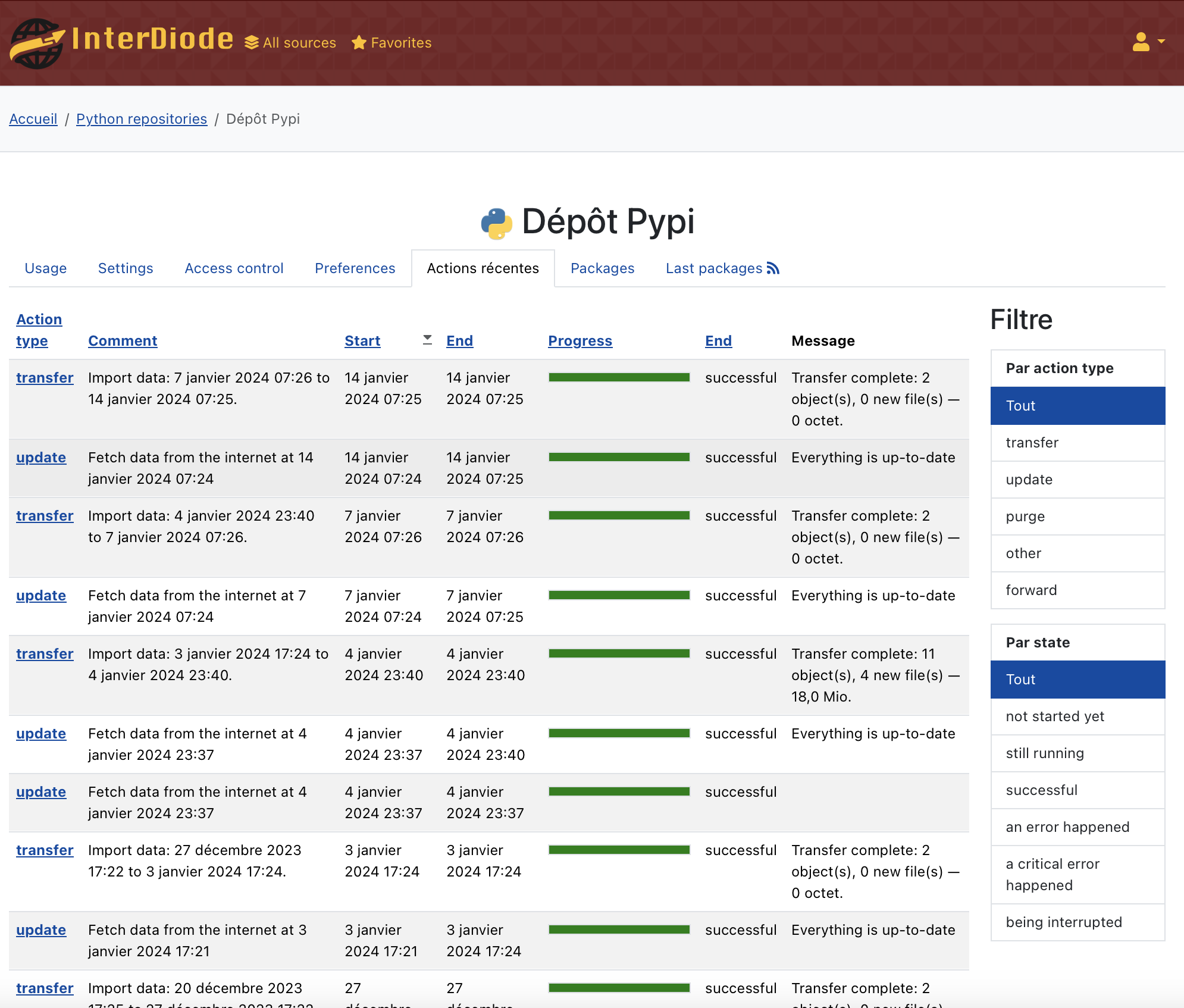The width and height of the screenshot is (1184, 1008).
Task: Sort by first End date column
Action: 459,341
